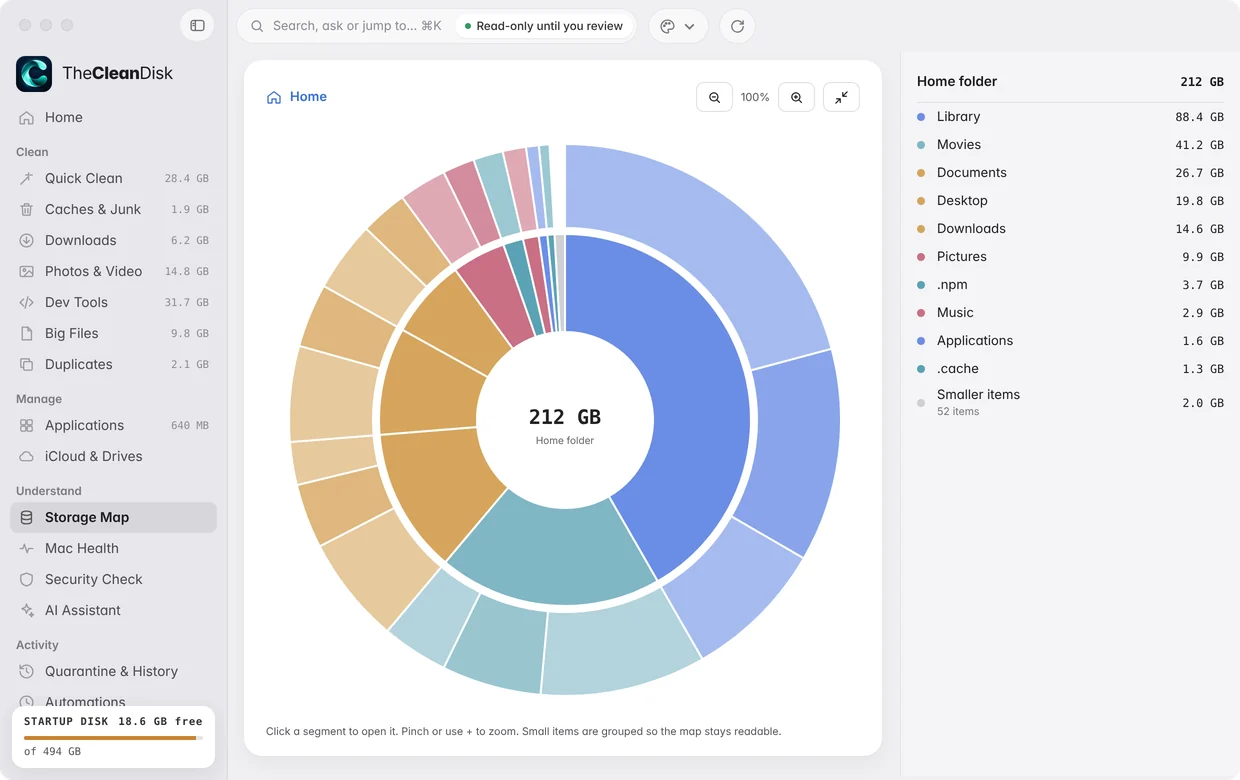This screenshot has width=1240, height=780.
Task: Select Library row in folder list
Action: pos(1070,117)
